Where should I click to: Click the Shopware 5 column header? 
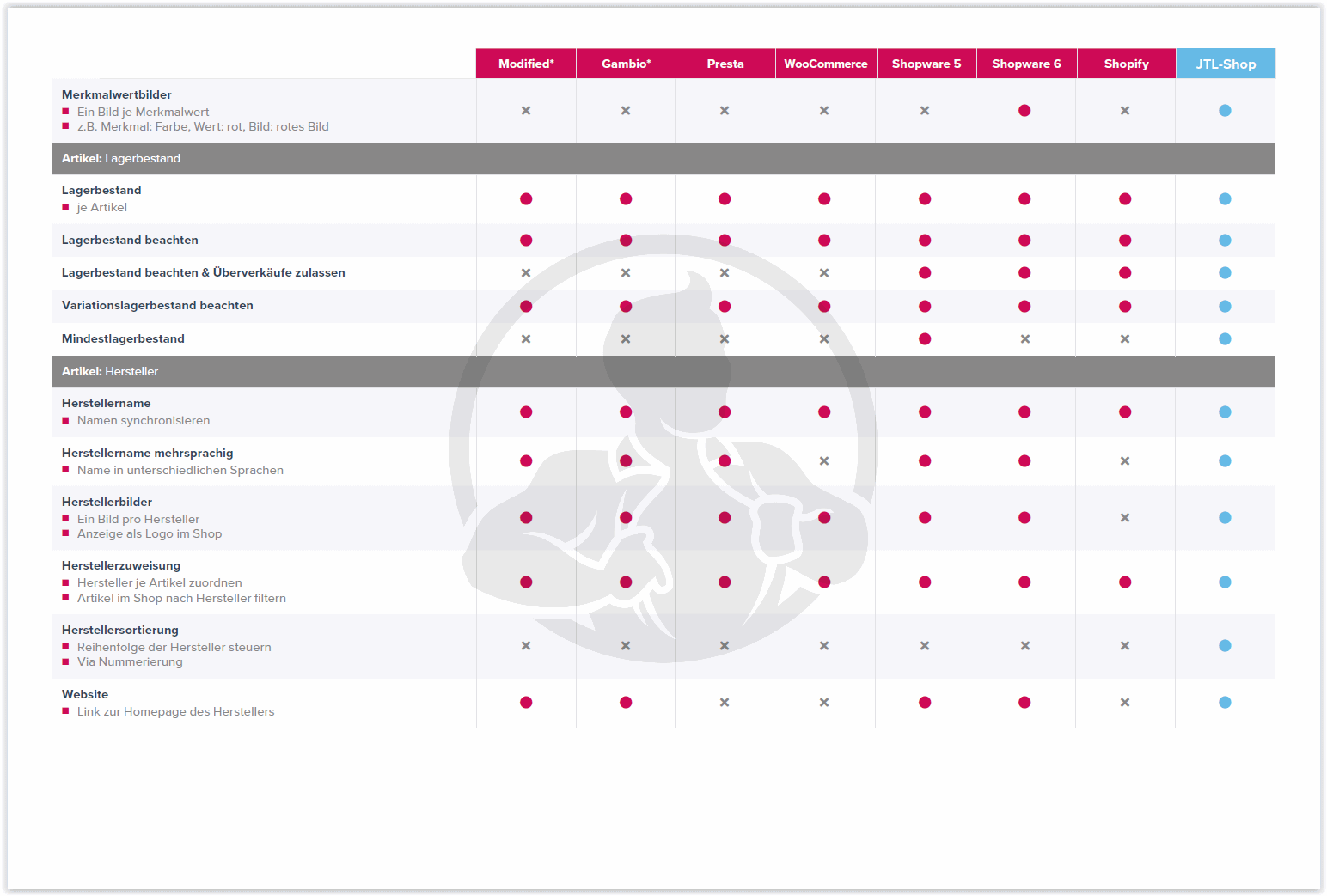coord(926,64)
